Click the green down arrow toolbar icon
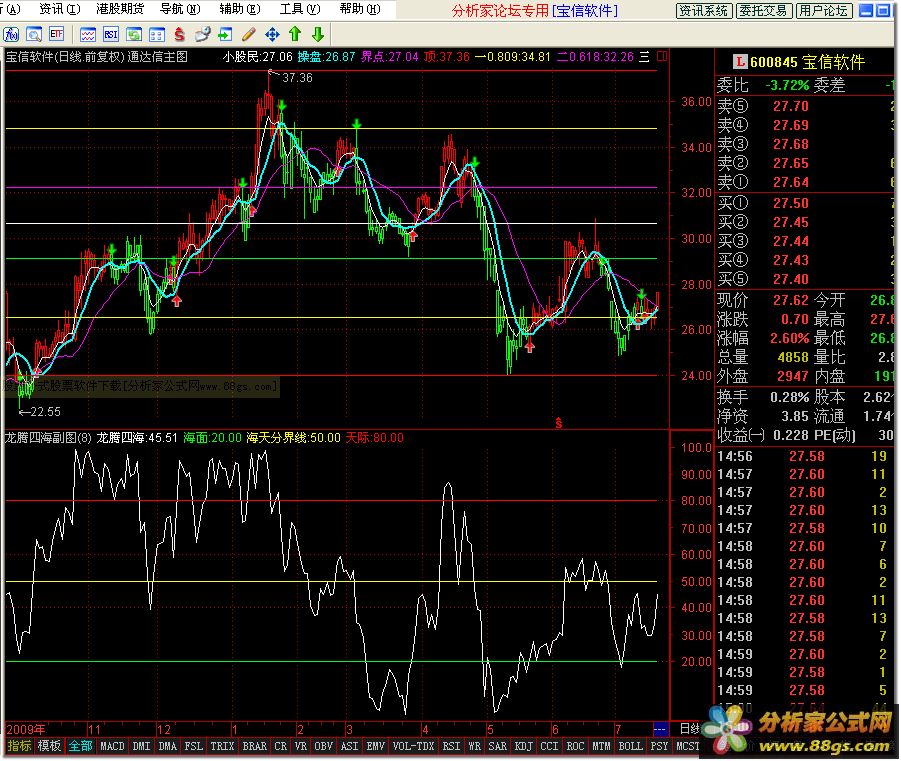This screenshot has width=901, height=761. [x=318, y=34]
